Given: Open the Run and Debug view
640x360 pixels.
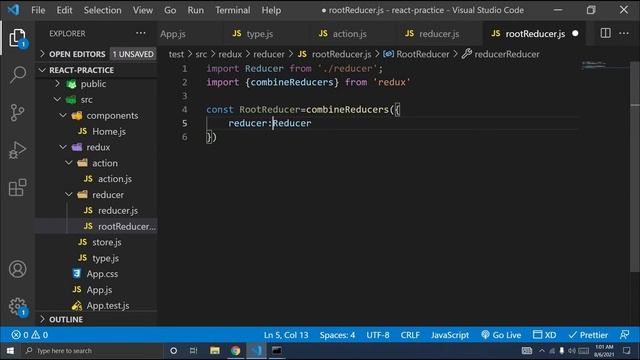Looking at the screenshot, I should pyautogui.click(x=17, y=150).
